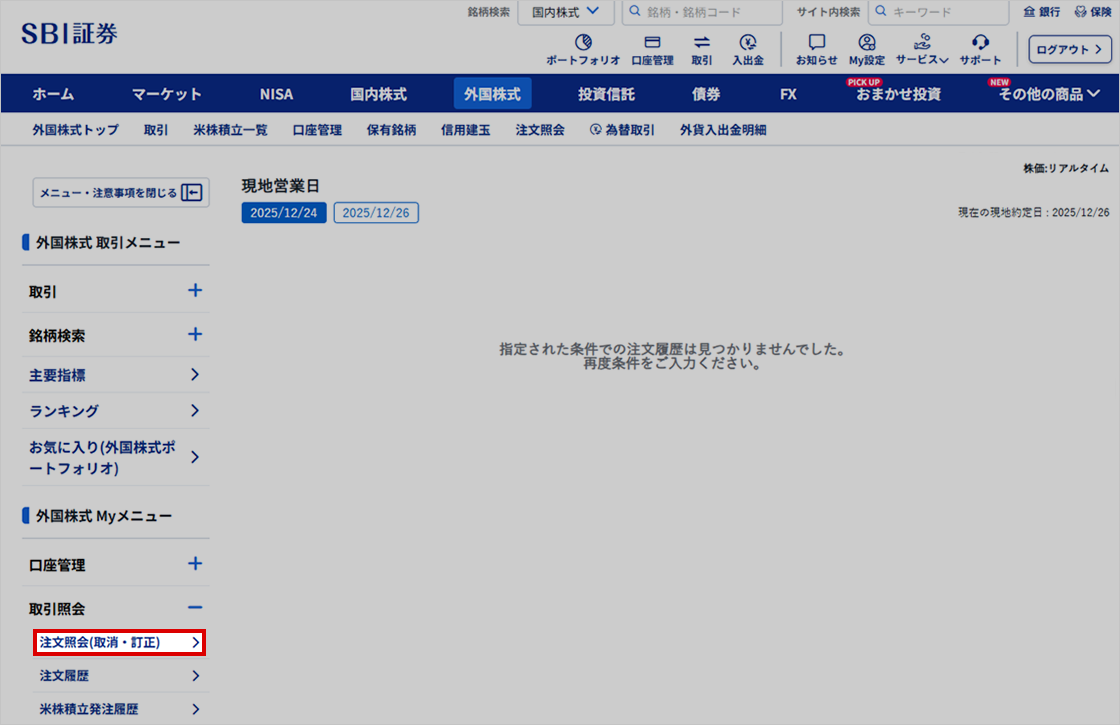
Task: Click the ログアウト button
Action: point(1069,49)
